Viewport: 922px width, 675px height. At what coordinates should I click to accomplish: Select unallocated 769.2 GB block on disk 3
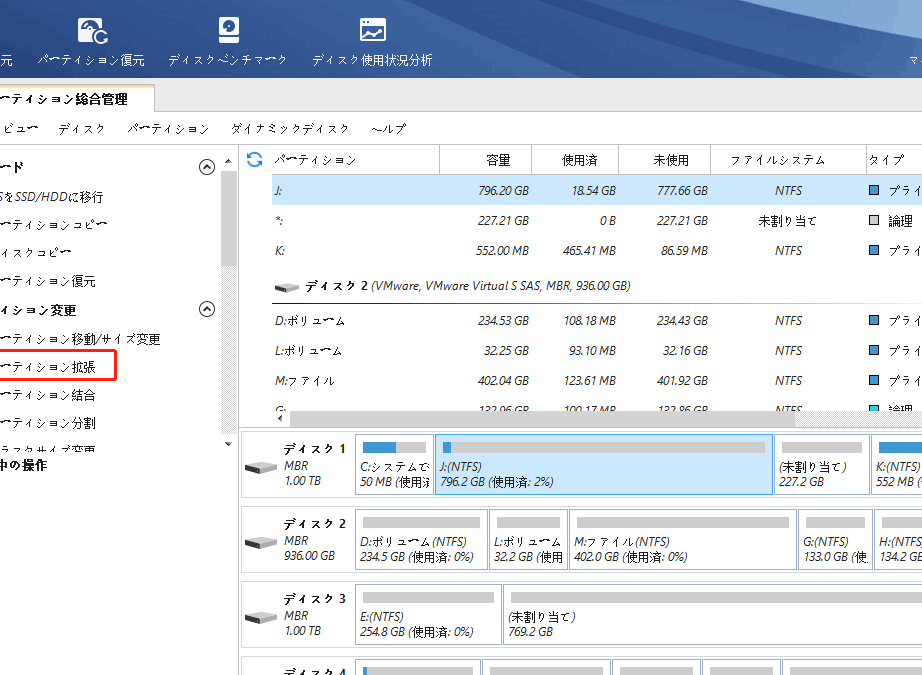click(x=713, y=614)
